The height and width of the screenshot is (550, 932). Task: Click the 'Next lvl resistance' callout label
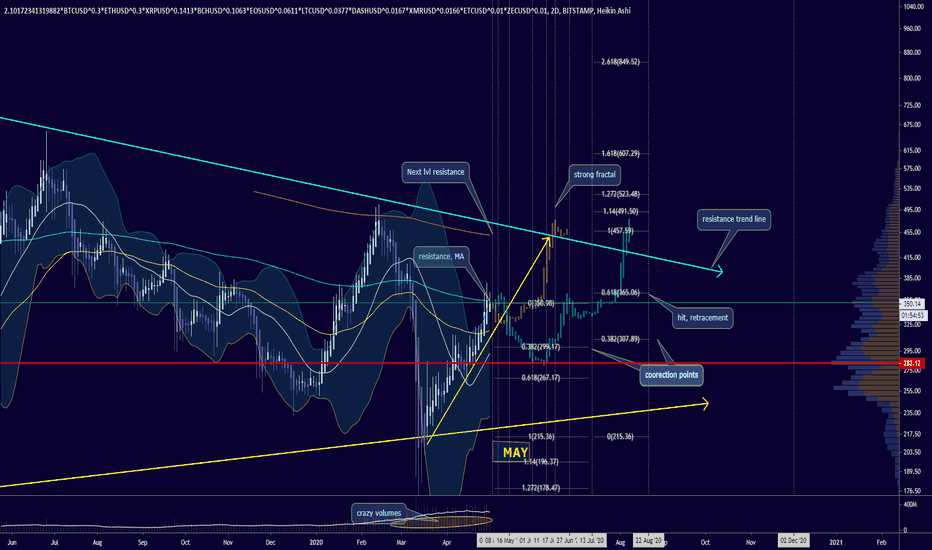(x=436, y=172)
